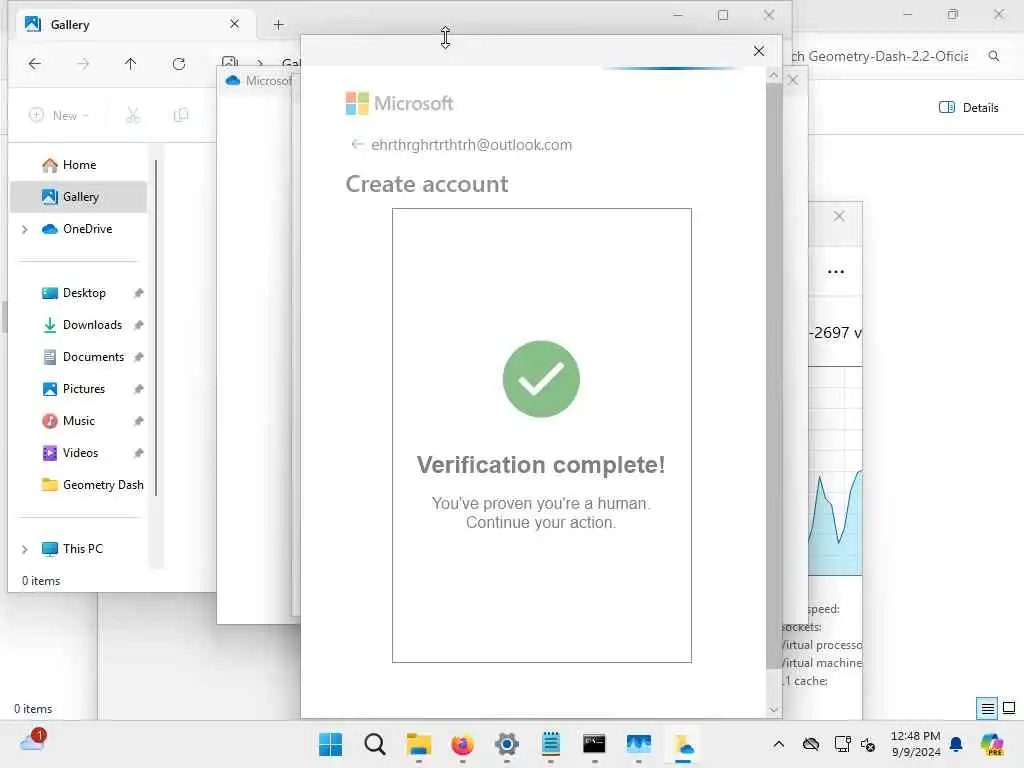This screenshot has height=768, width=1024.
Task: Click the Copy icon in toolbar
Action: point(181,116)
